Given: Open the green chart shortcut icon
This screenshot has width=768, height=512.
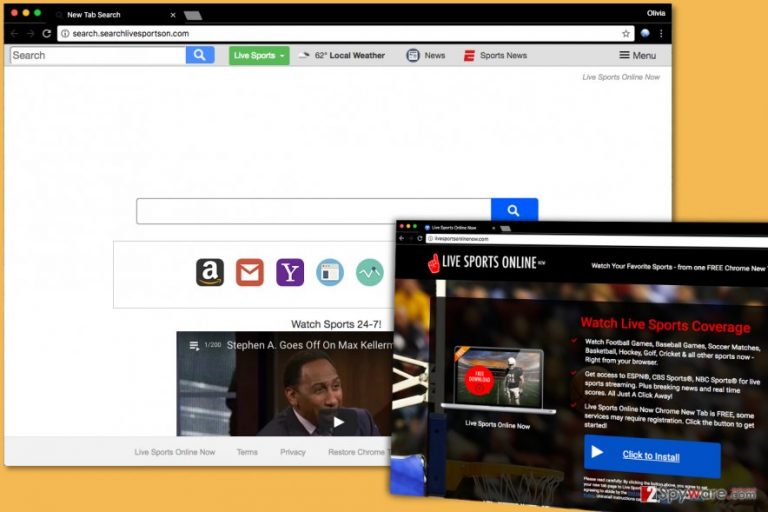Looking at the screenshot, I should [370, 272].
